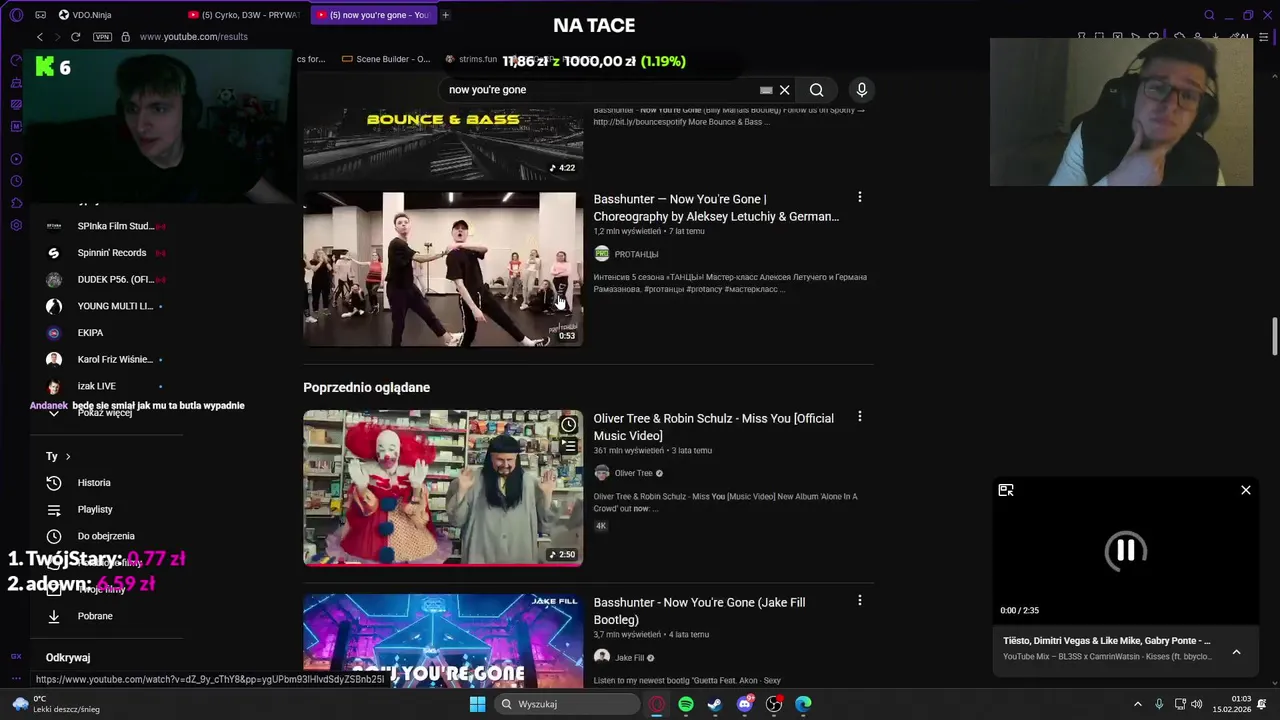Viewport: 1280px width, 720px height.
Task: Click the Jake Fill Bootleg video thumbnail
Action: (x=443, y=641)
